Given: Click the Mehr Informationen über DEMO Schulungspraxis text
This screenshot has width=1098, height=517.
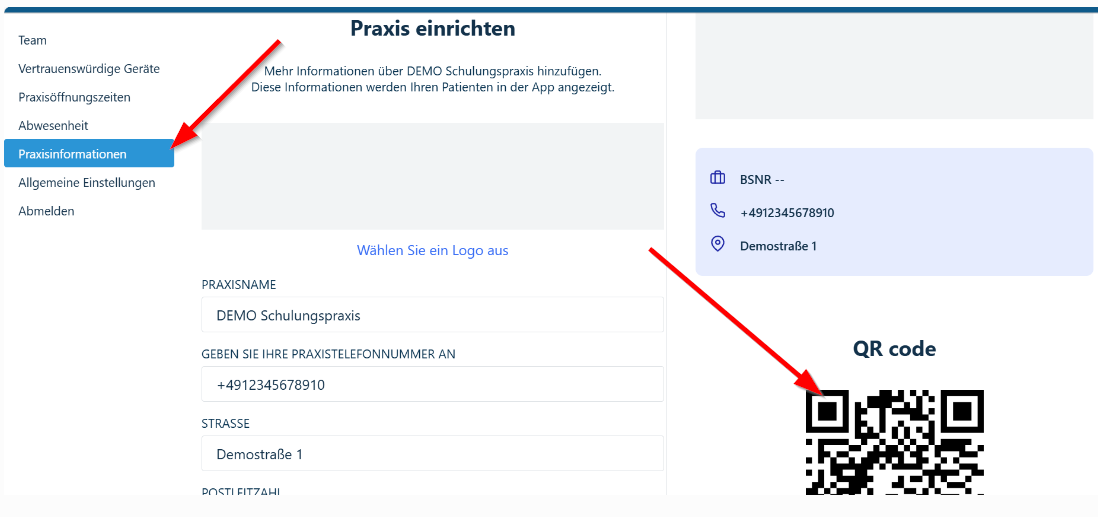Looking at the screenshot, I should coord(433,71).
